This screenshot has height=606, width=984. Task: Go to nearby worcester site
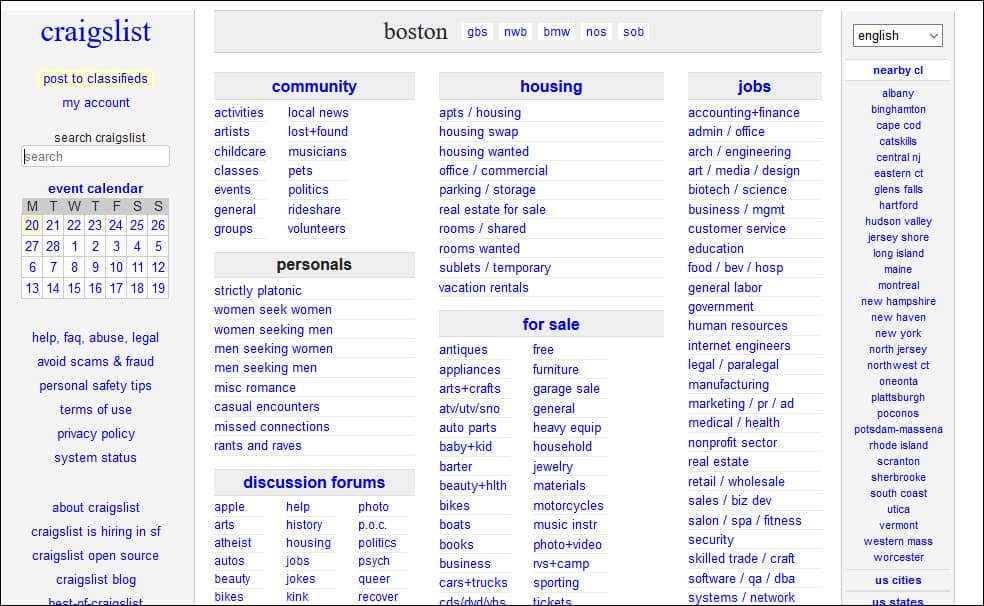coord(898,557)
